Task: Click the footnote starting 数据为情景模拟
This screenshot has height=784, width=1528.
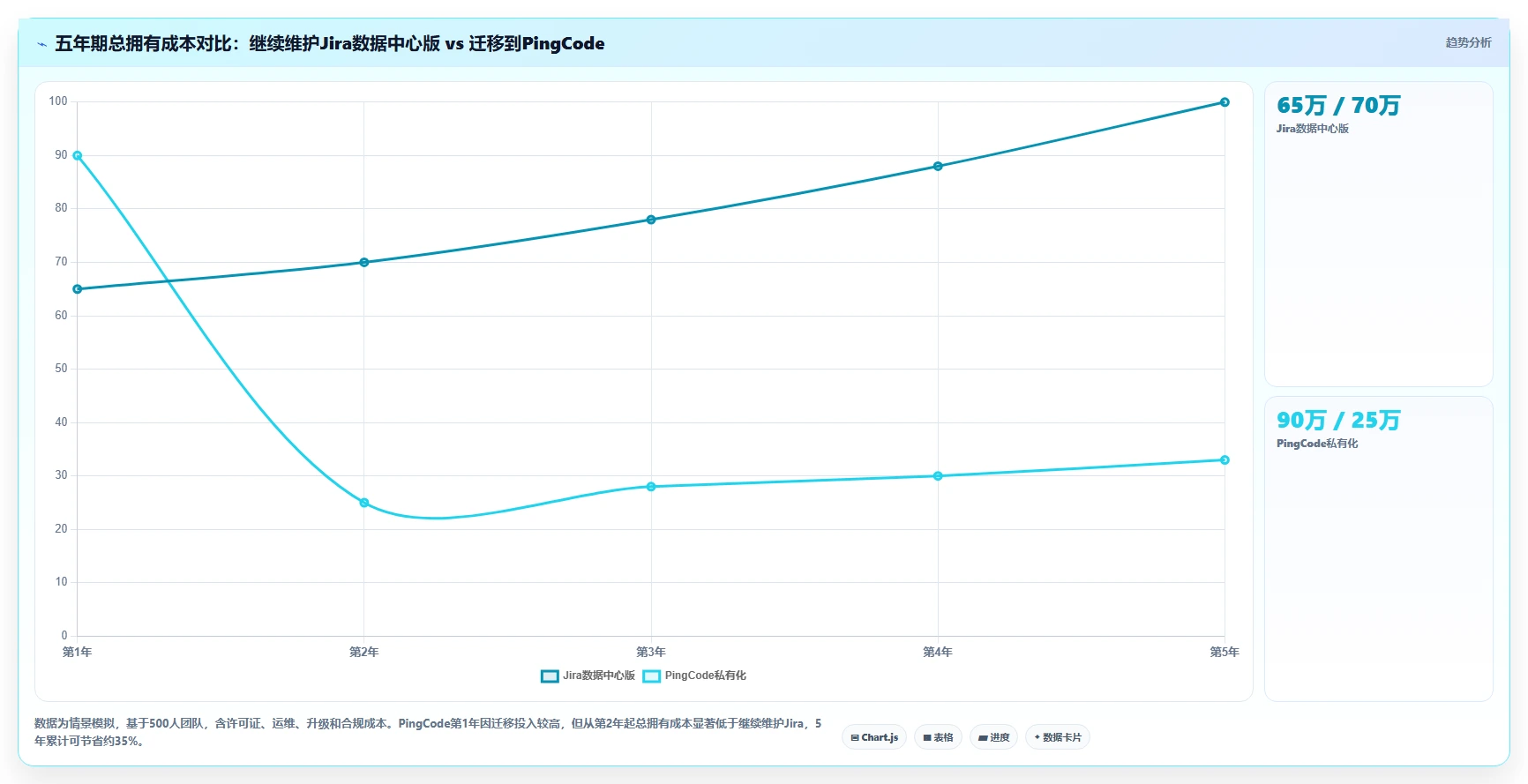Action: click(428, 732)
